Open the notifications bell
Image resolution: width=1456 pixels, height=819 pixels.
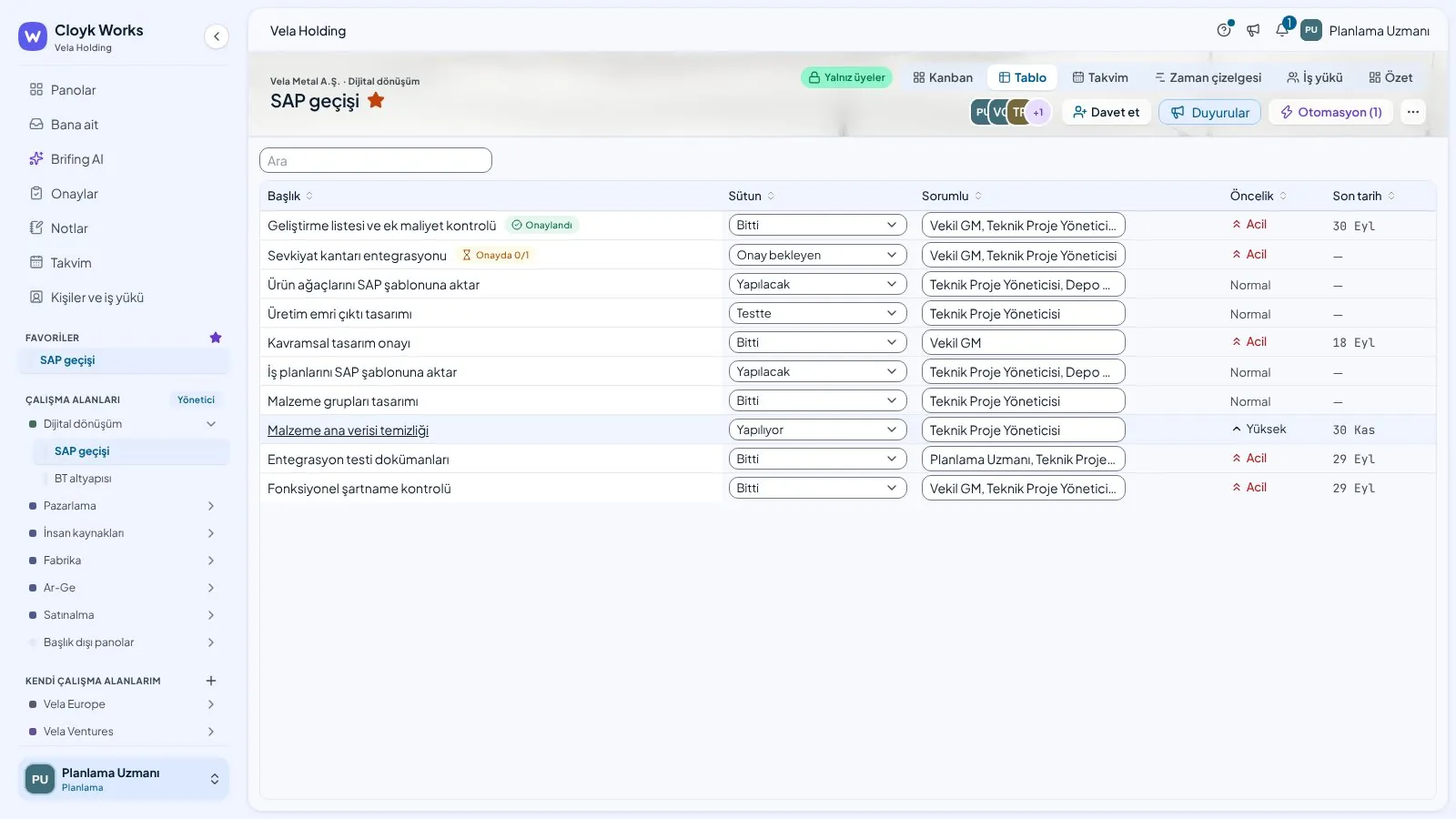coord(1282,30)
